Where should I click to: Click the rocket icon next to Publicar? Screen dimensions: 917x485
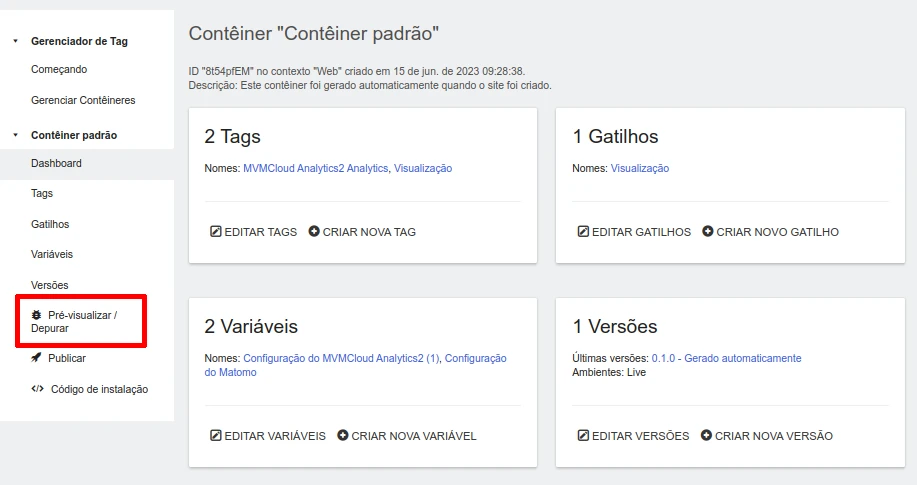pos(37,358)
